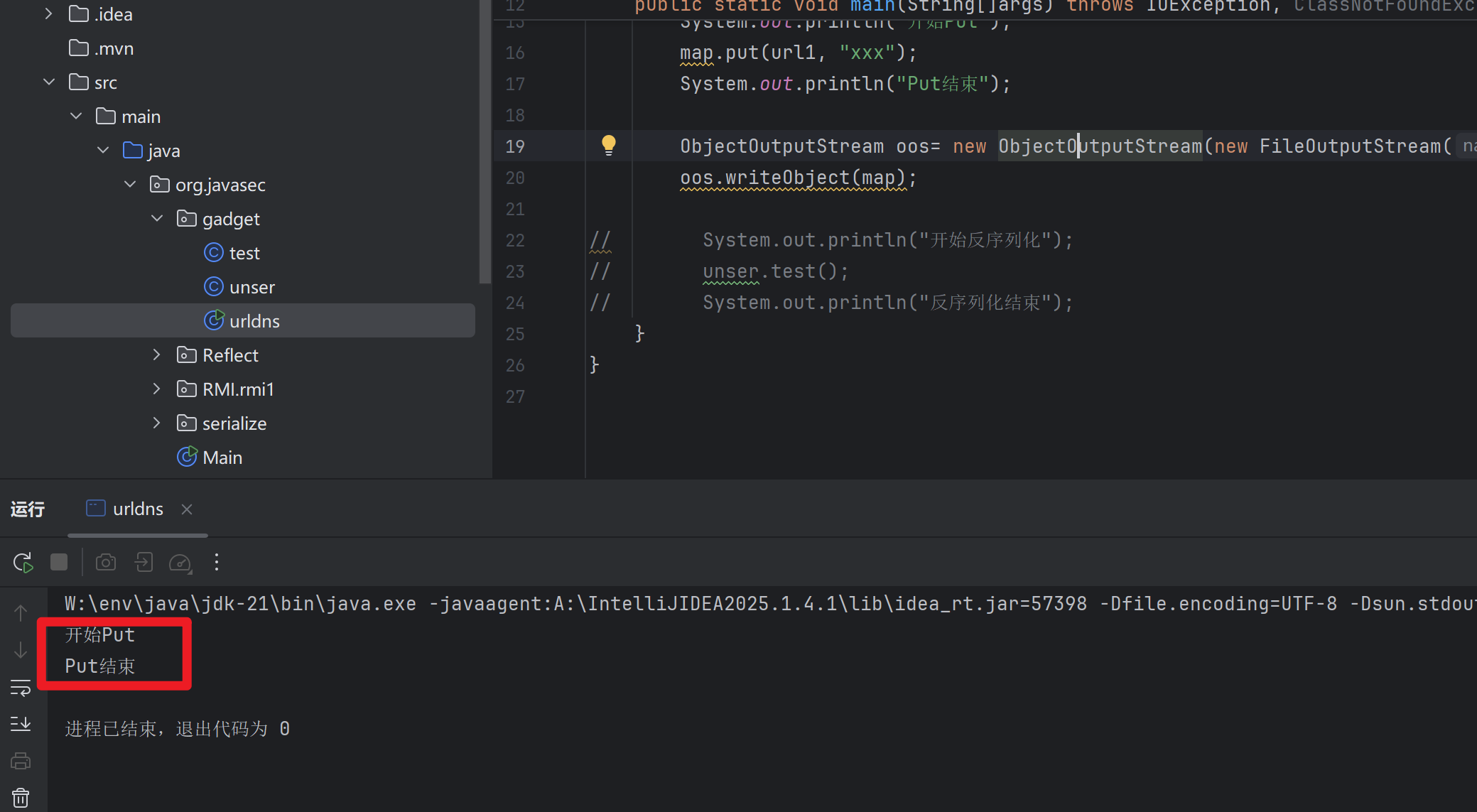Image resolution: width=1477 pixels, height=812 pixels.
Task: Toggle scroll to end of console
Action: [x=21, y=724]
